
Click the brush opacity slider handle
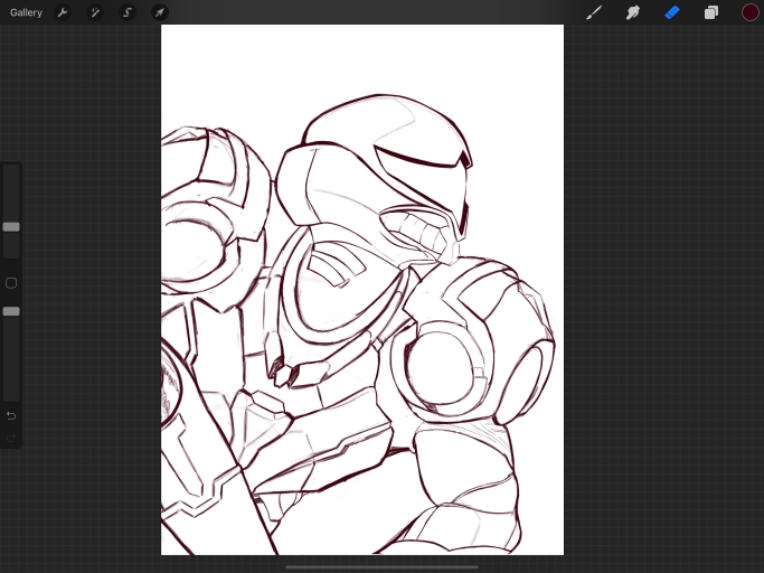pos(11,311)
